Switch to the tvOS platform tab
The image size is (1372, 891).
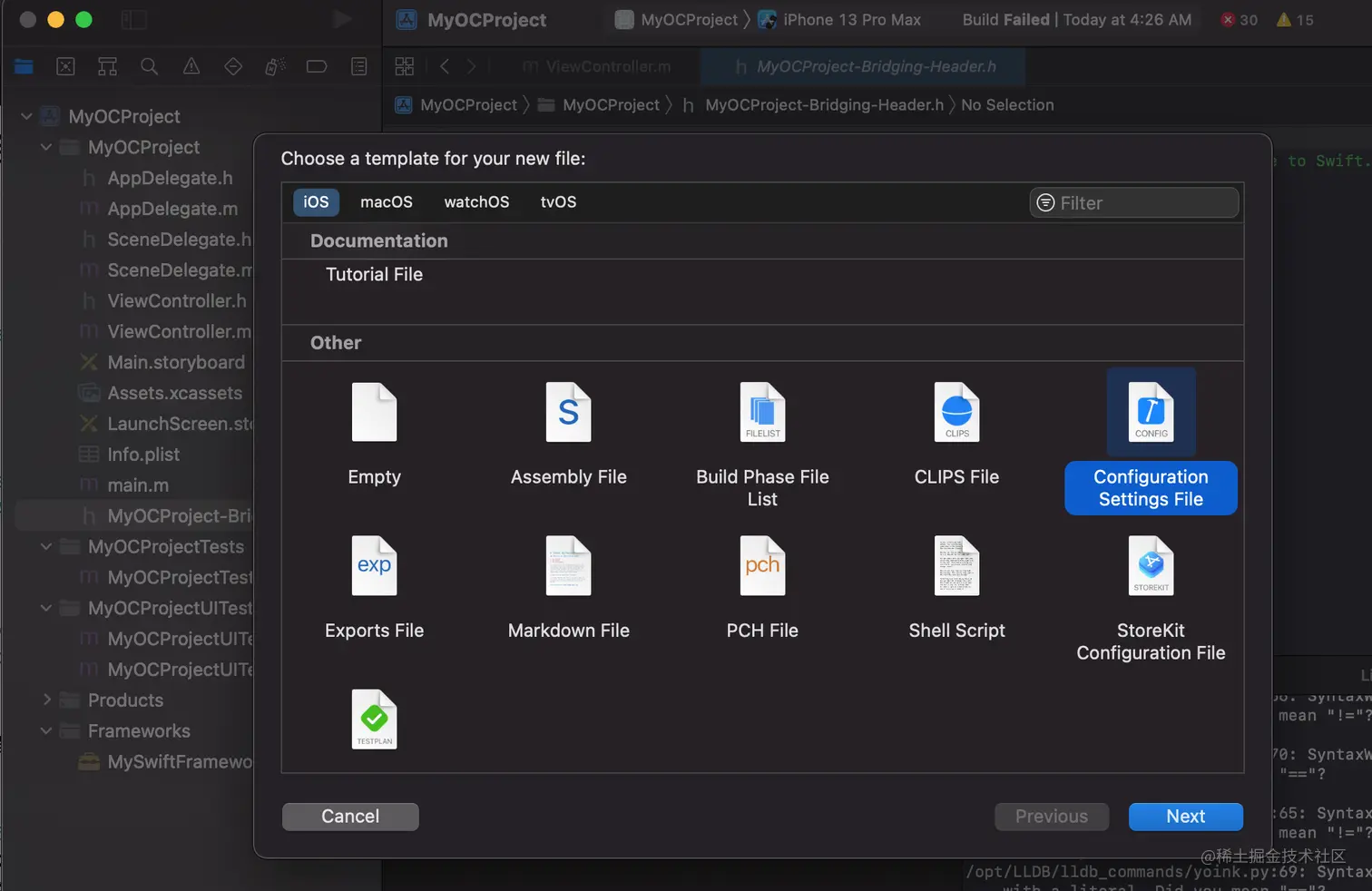point(558,202)
